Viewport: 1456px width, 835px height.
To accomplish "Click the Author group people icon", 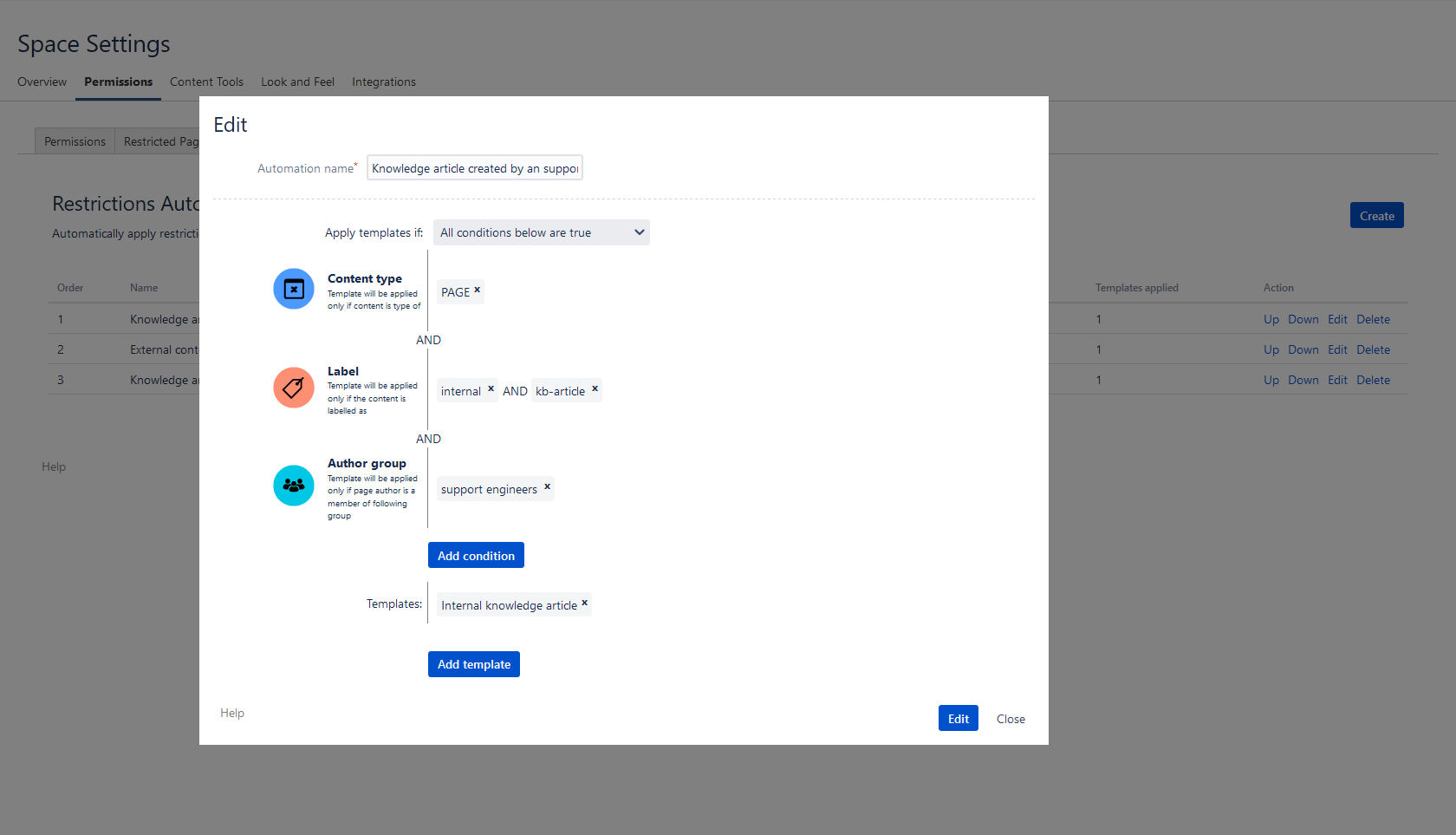I will coord(294,486).
